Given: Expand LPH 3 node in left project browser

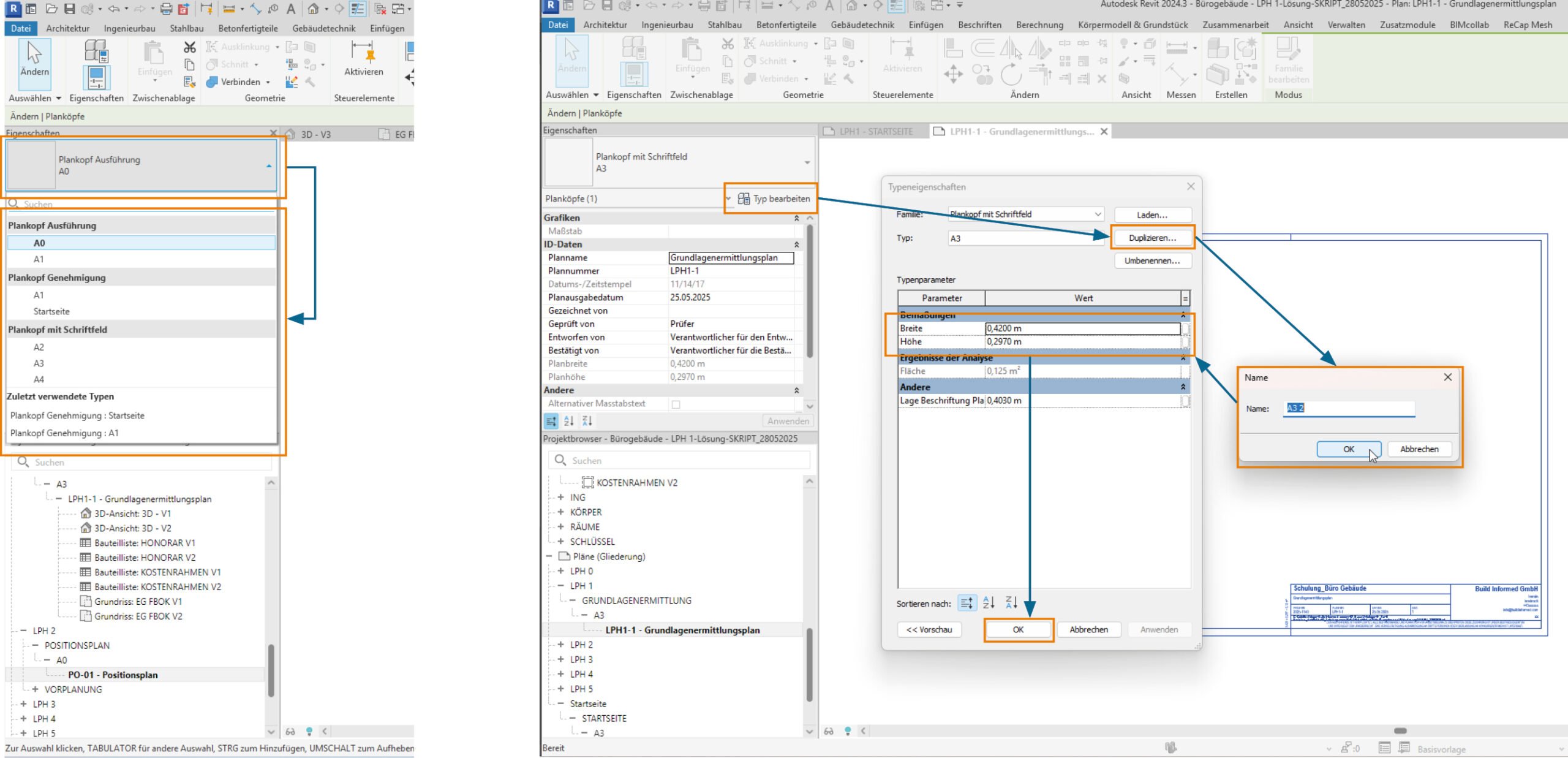Looking at the screenshot, I should pyautogui.click(x=23, y=704).
